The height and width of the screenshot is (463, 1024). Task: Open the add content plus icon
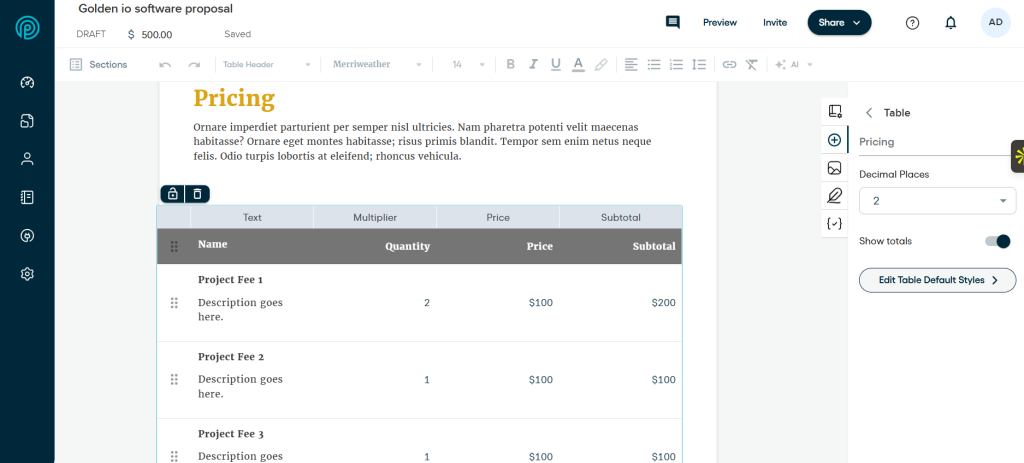[x=834, y=140]
